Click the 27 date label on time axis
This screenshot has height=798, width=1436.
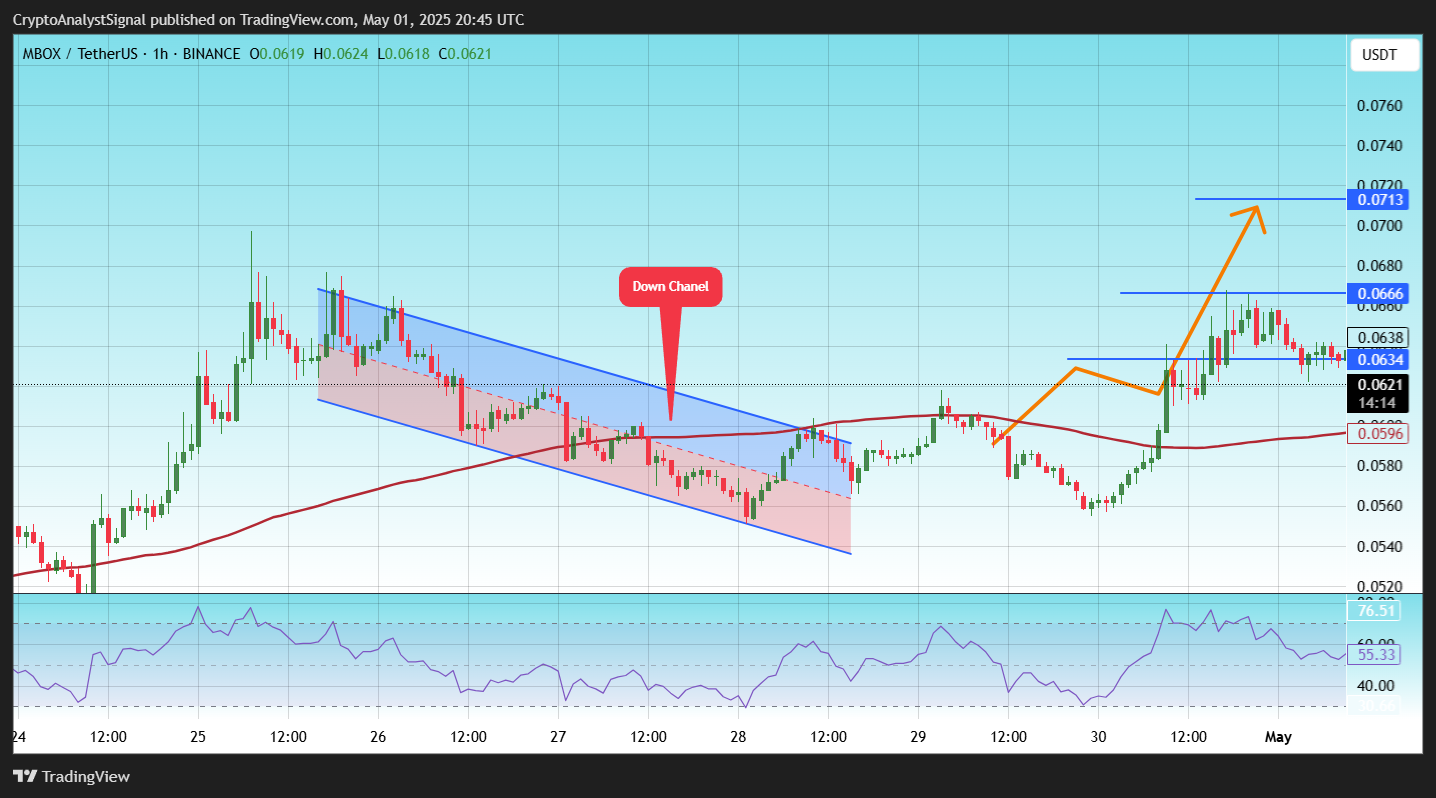coord(558,737)
